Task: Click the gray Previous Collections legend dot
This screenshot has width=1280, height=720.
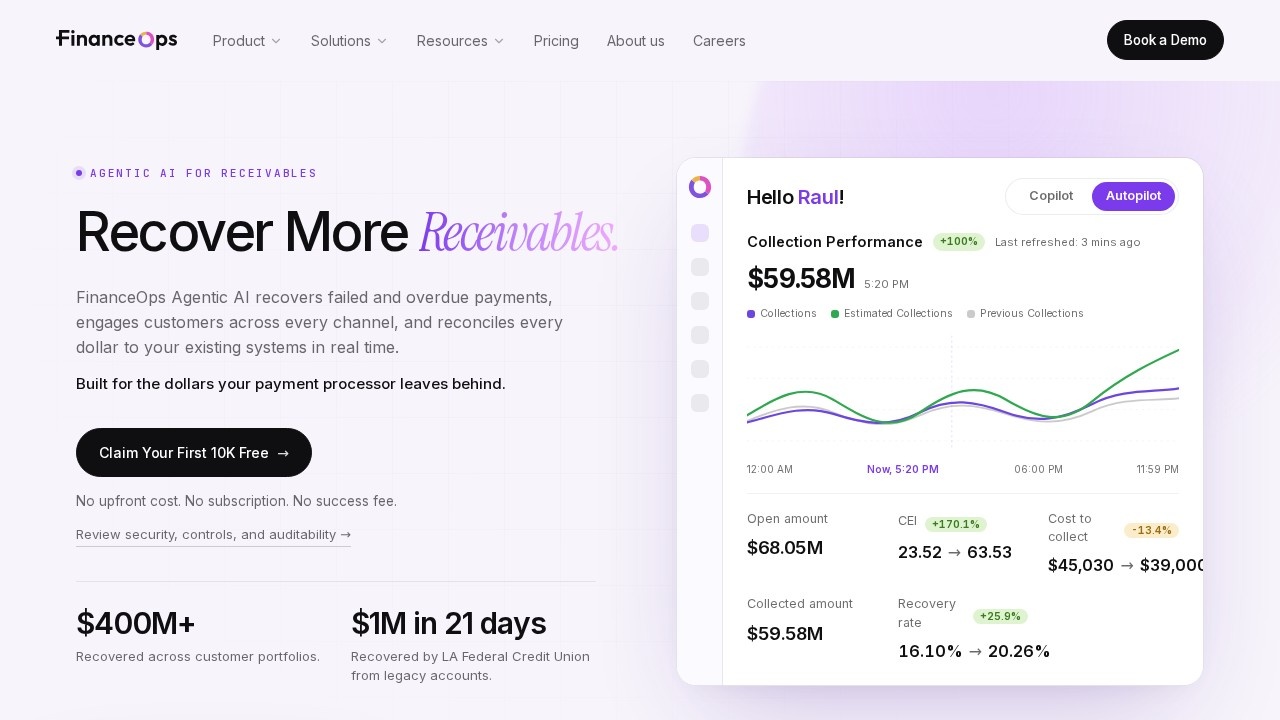Action: 971,314
